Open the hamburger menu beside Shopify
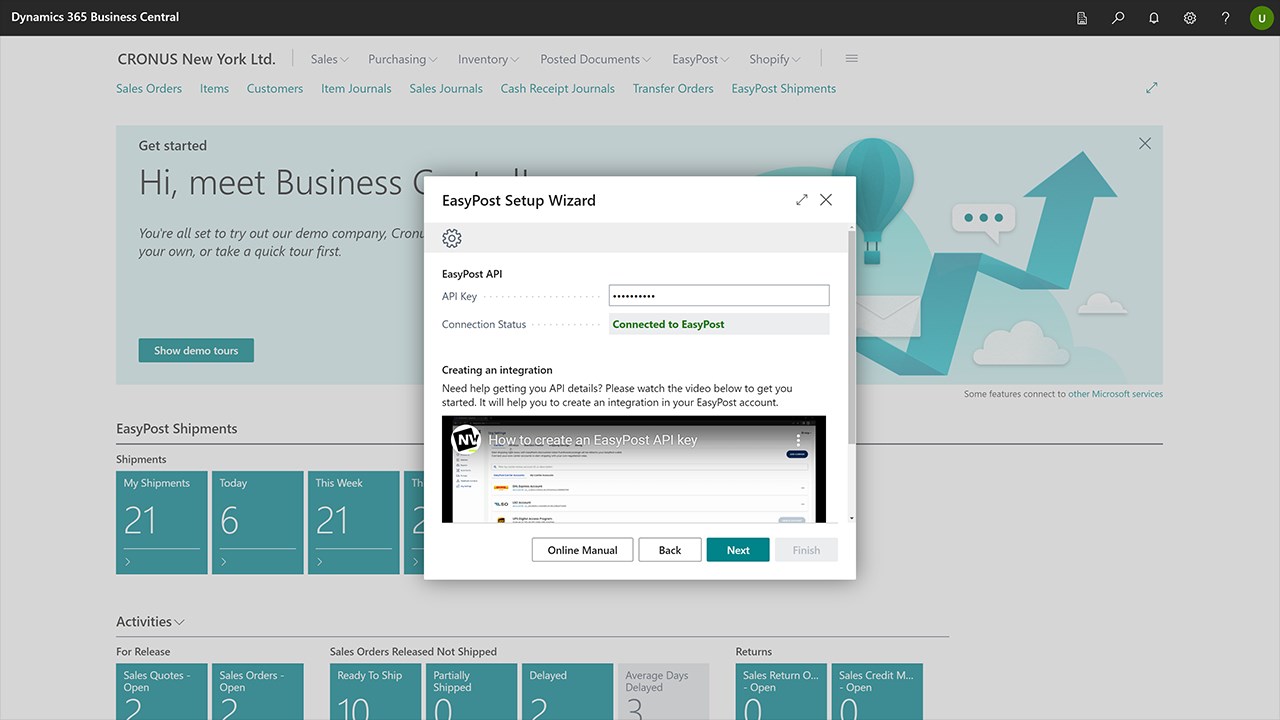The width and height of the screenshot is (1280, 720). (852, 59)
